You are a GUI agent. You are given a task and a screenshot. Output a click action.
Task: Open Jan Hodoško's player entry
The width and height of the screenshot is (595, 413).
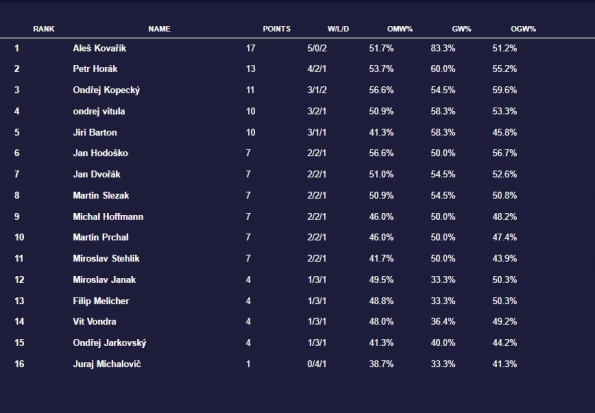(100, 153)
